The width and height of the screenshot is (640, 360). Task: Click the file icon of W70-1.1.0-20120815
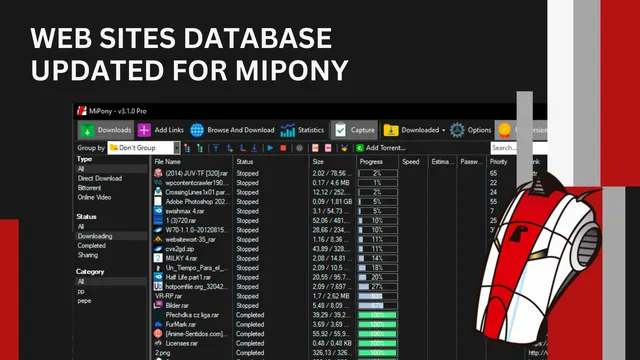pyautogui.click(x=158, y=230)
